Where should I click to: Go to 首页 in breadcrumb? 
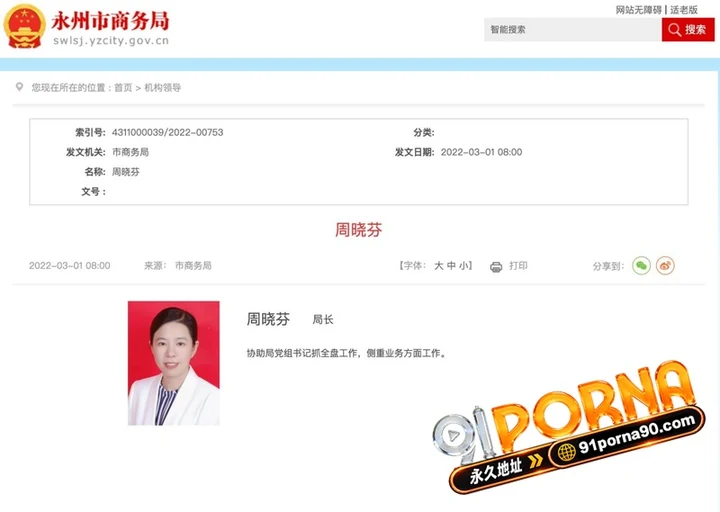pyautogui.click(x=123, y=88)
